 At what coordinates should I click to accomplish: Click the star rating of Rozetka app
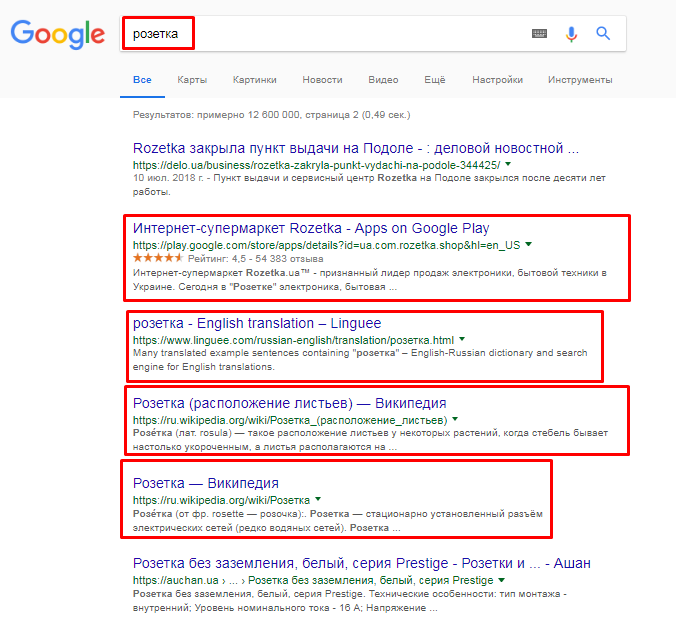pyautogui.click(x=158, y=258)
